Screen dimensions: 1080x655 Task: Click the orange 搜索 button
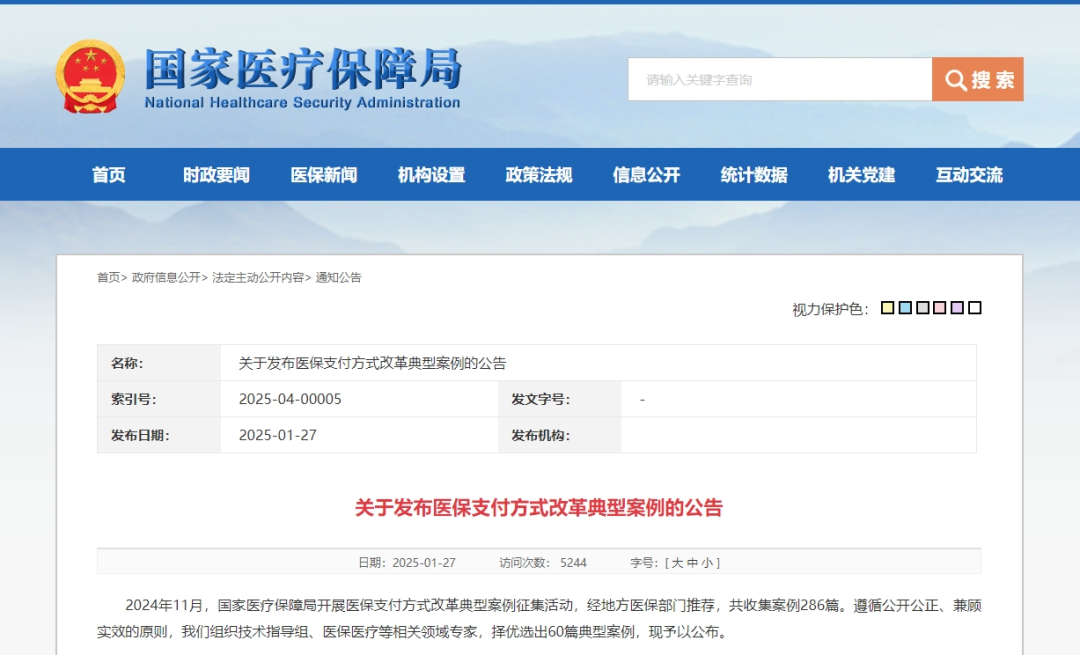pyautogui.click(x=977, y=79)
